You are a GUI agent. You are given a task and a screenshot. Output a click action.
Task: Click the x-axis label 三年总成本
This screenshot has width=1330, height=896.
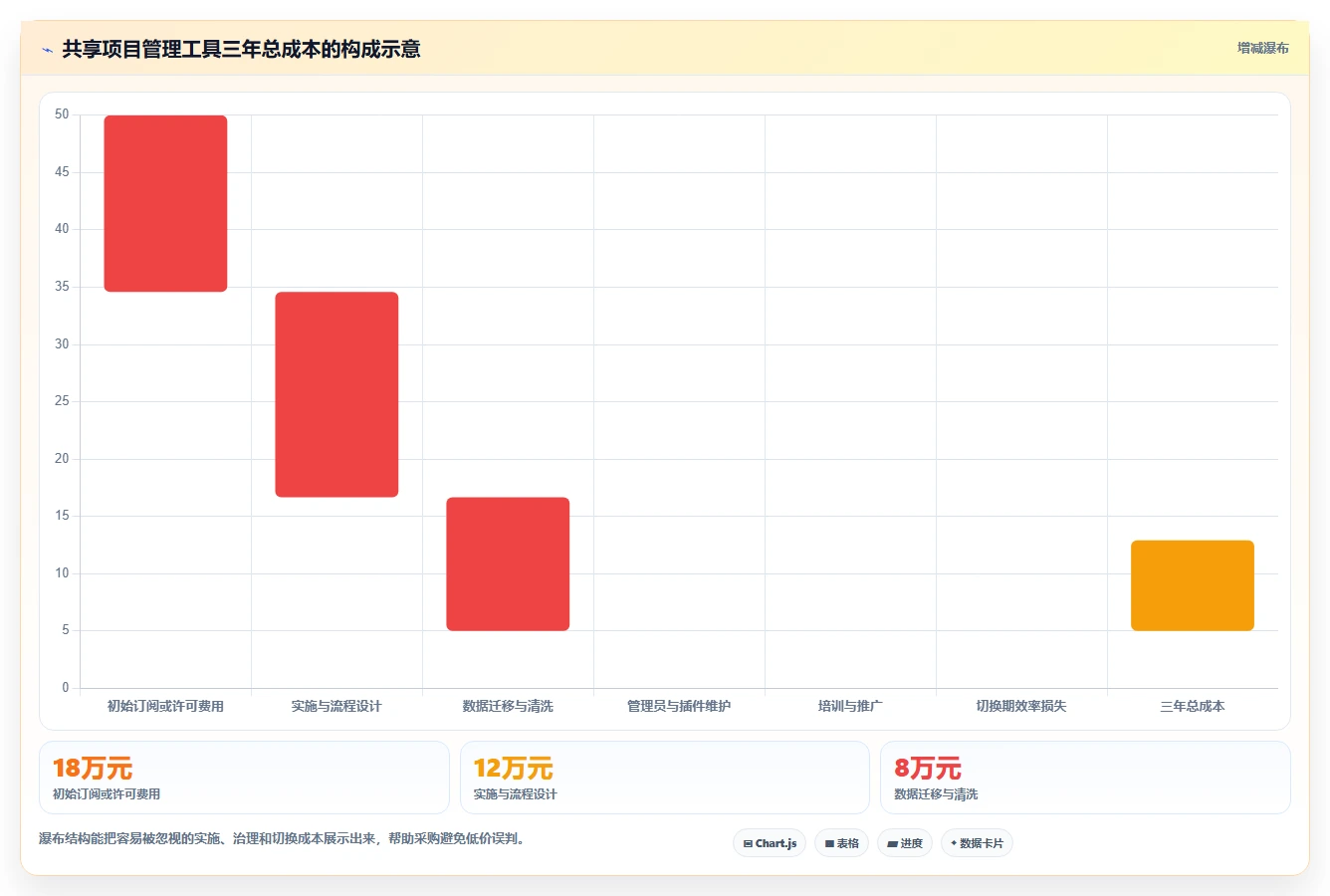[1193, 706]
